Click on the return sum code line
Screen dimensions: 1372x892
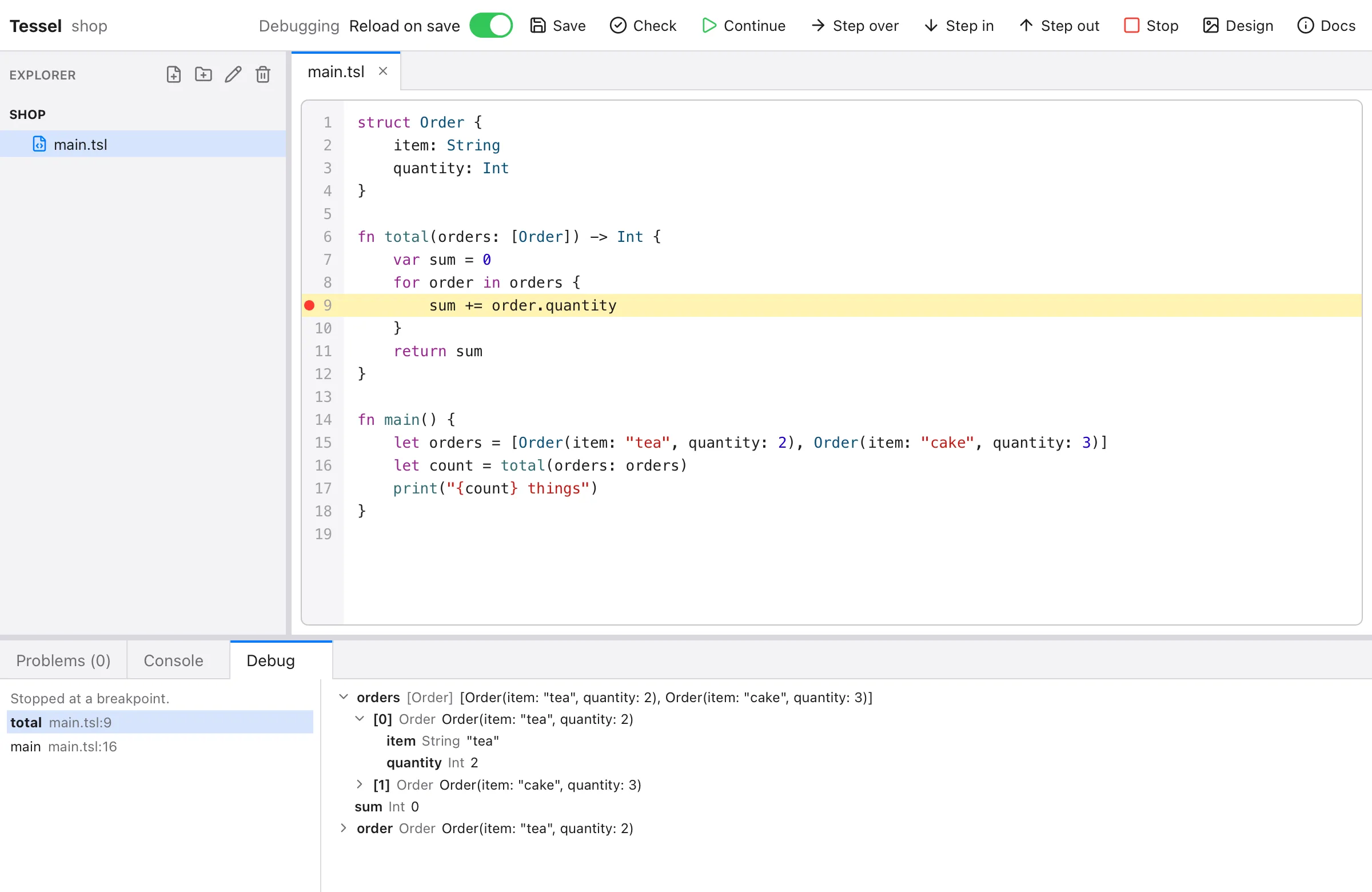pos(438,351)
